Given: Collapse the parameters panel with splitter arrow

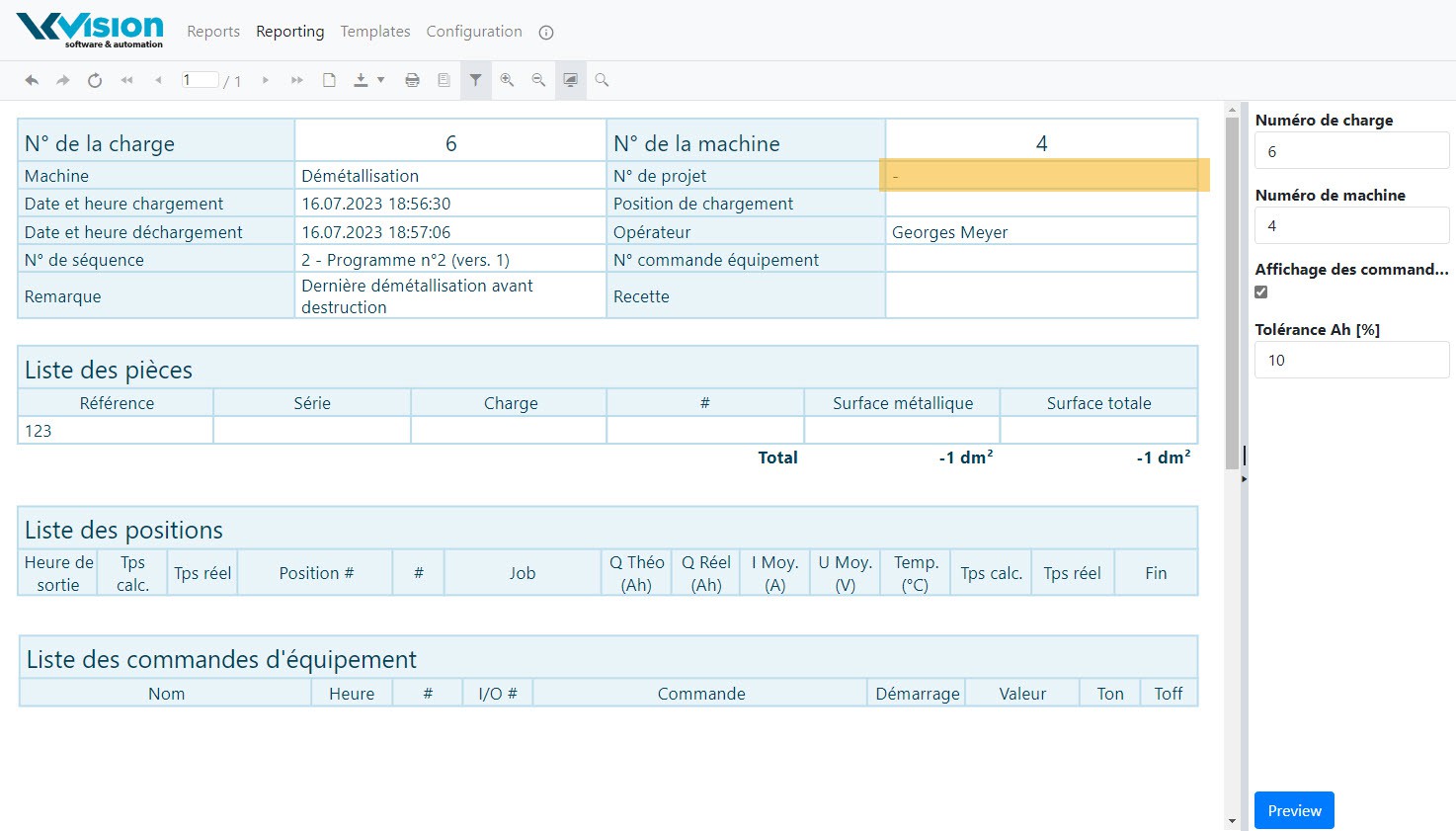Looking at the screenshot, I should tap(1244, 478).
